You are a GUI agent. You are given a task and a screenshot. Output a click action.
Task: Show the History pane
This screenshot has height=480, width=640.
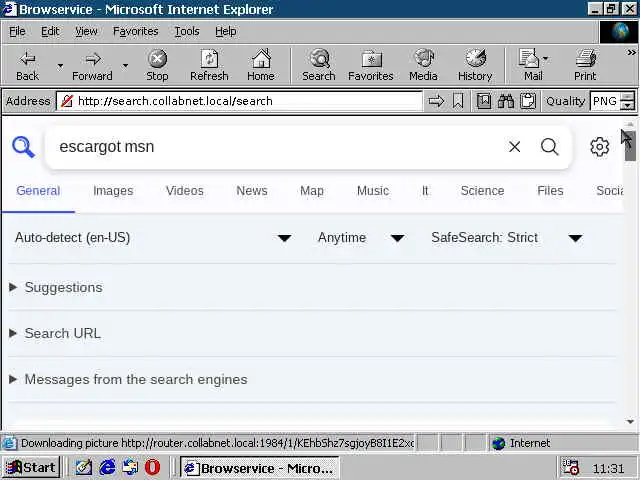tap(475, 66)
